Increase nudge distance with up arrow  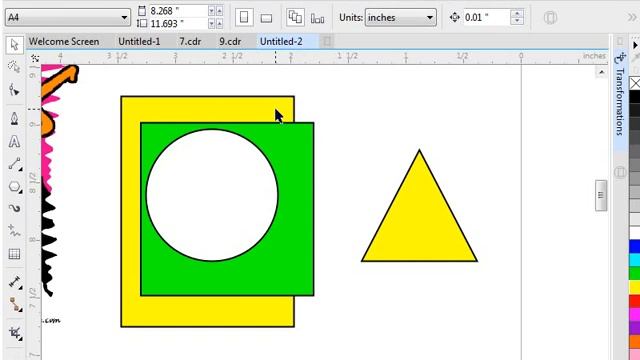click(x=517, y=13)
